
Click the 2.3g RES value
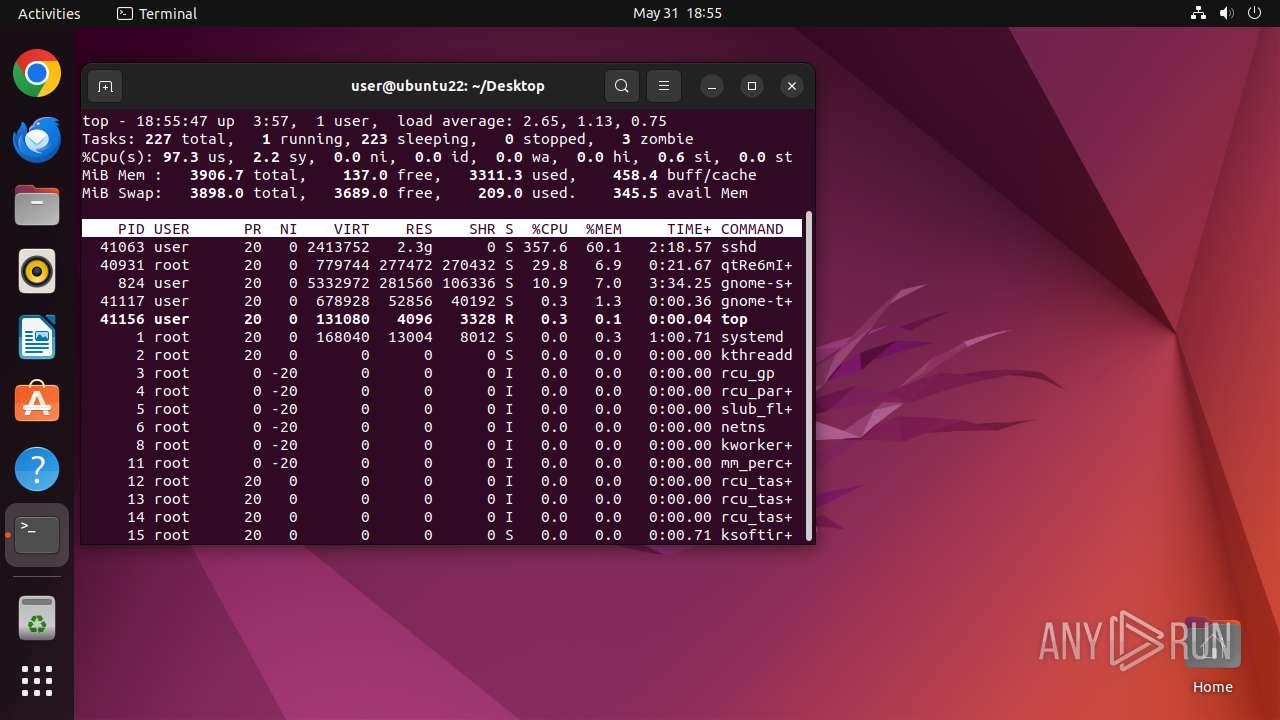415,247
